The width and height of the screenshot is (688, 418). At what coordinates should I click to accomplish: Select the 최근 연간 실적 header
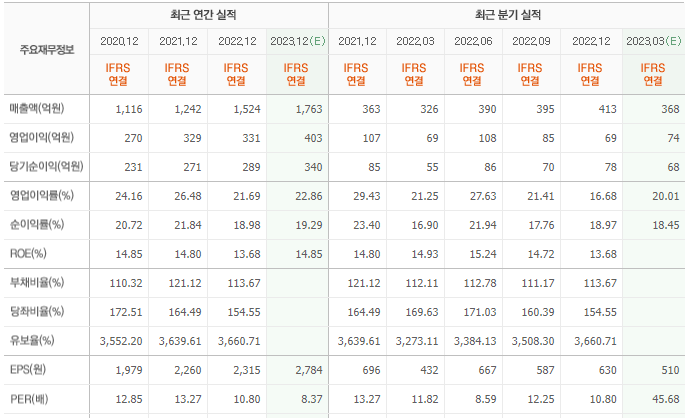203,15
